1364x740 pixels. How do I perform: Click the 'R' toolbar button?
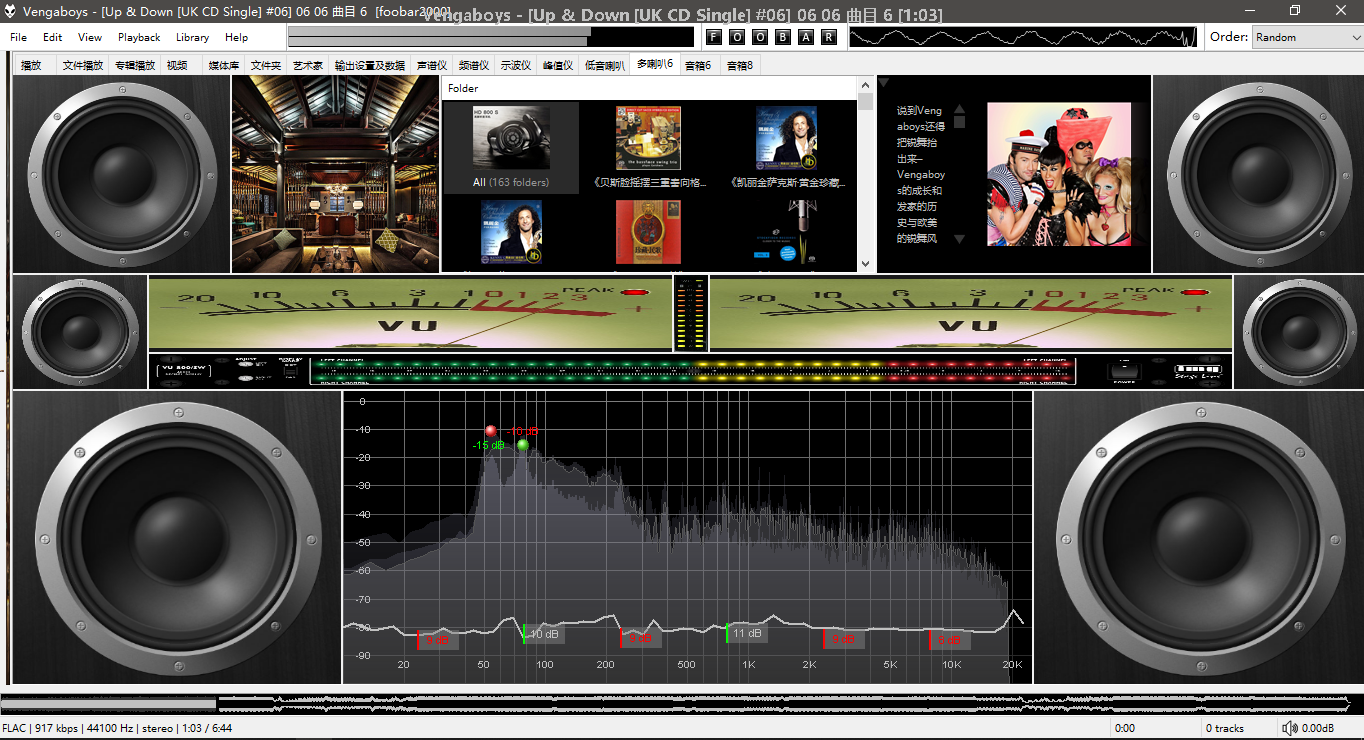tap(829, 37)
